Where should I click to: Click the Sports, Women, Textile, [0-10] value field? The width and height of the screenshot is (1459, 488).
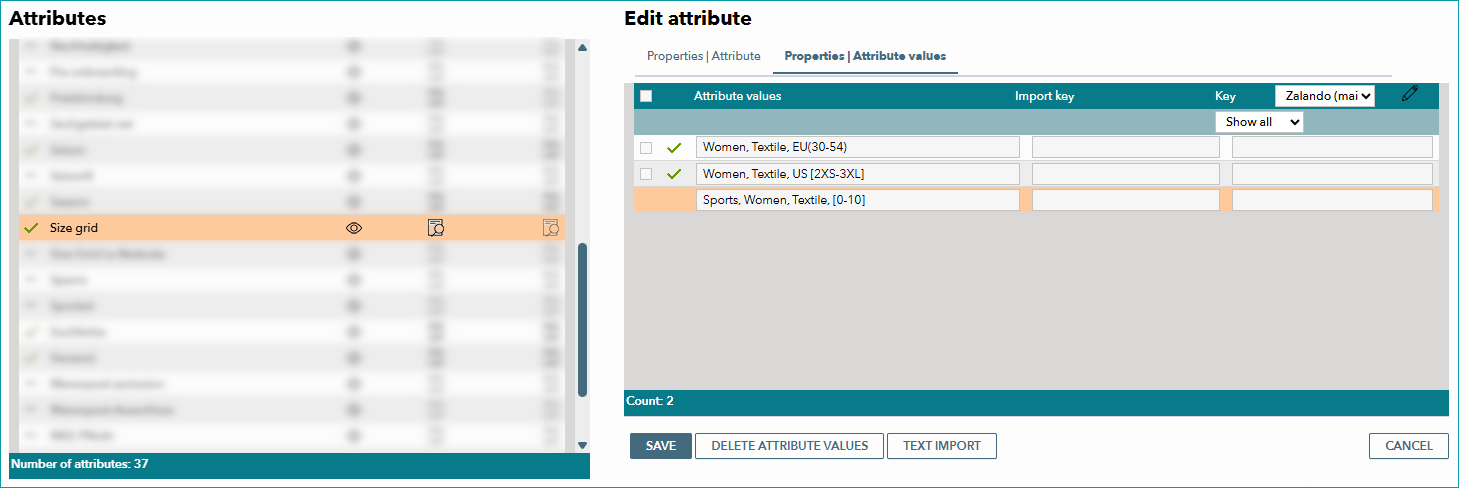point(858,200)
